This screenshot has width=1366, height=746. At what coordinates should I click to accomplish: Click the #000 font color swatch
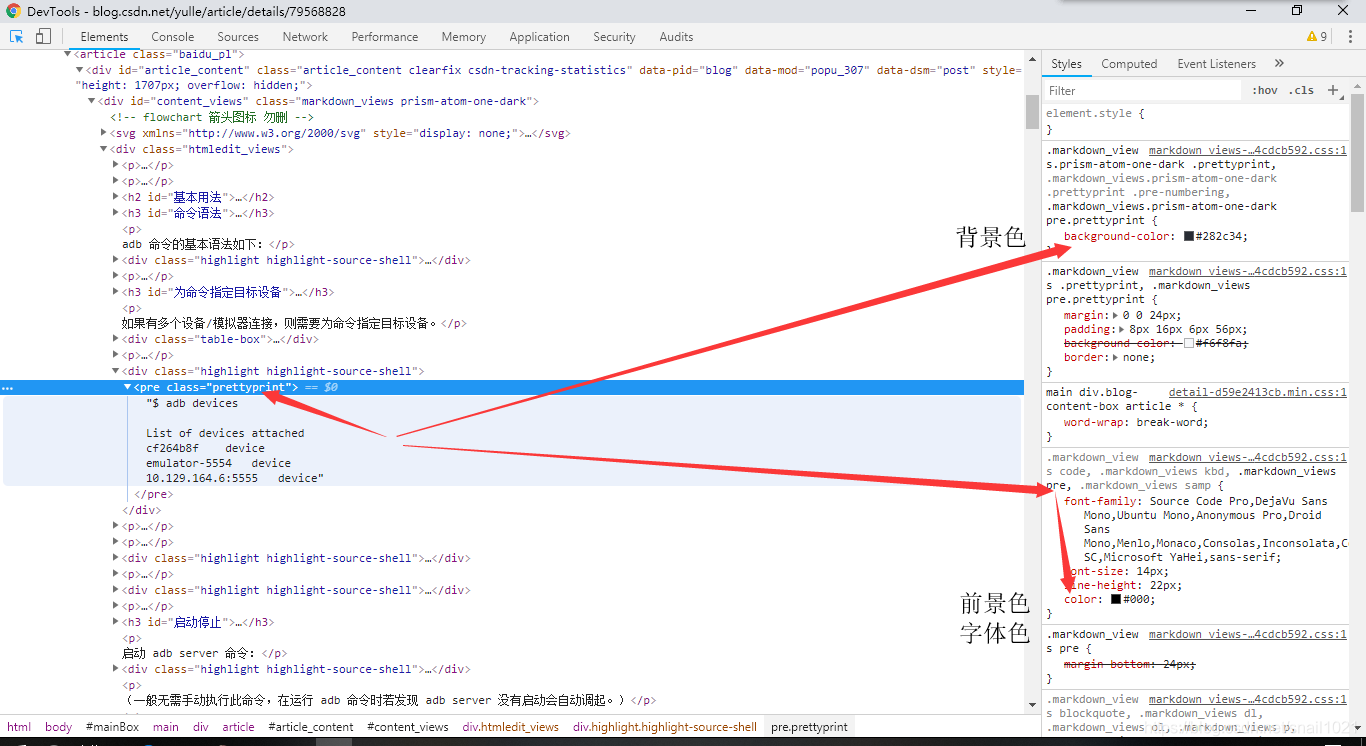click(1116, 599)
